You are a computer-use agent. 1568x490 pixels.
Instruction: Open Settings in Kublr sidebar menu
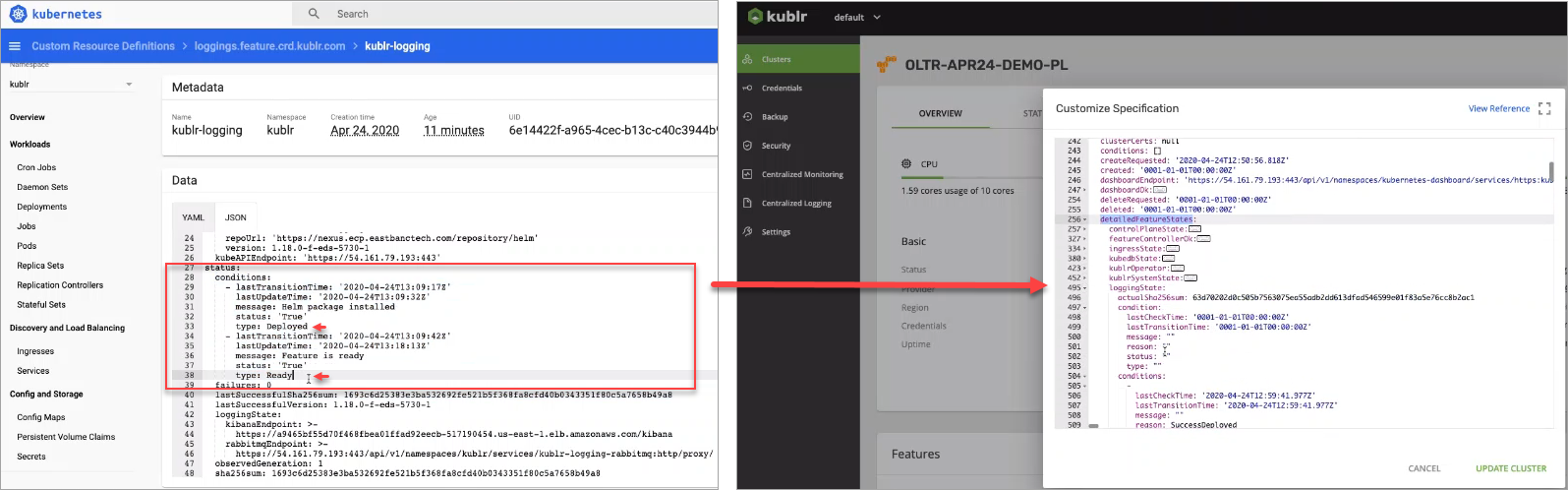798,231
